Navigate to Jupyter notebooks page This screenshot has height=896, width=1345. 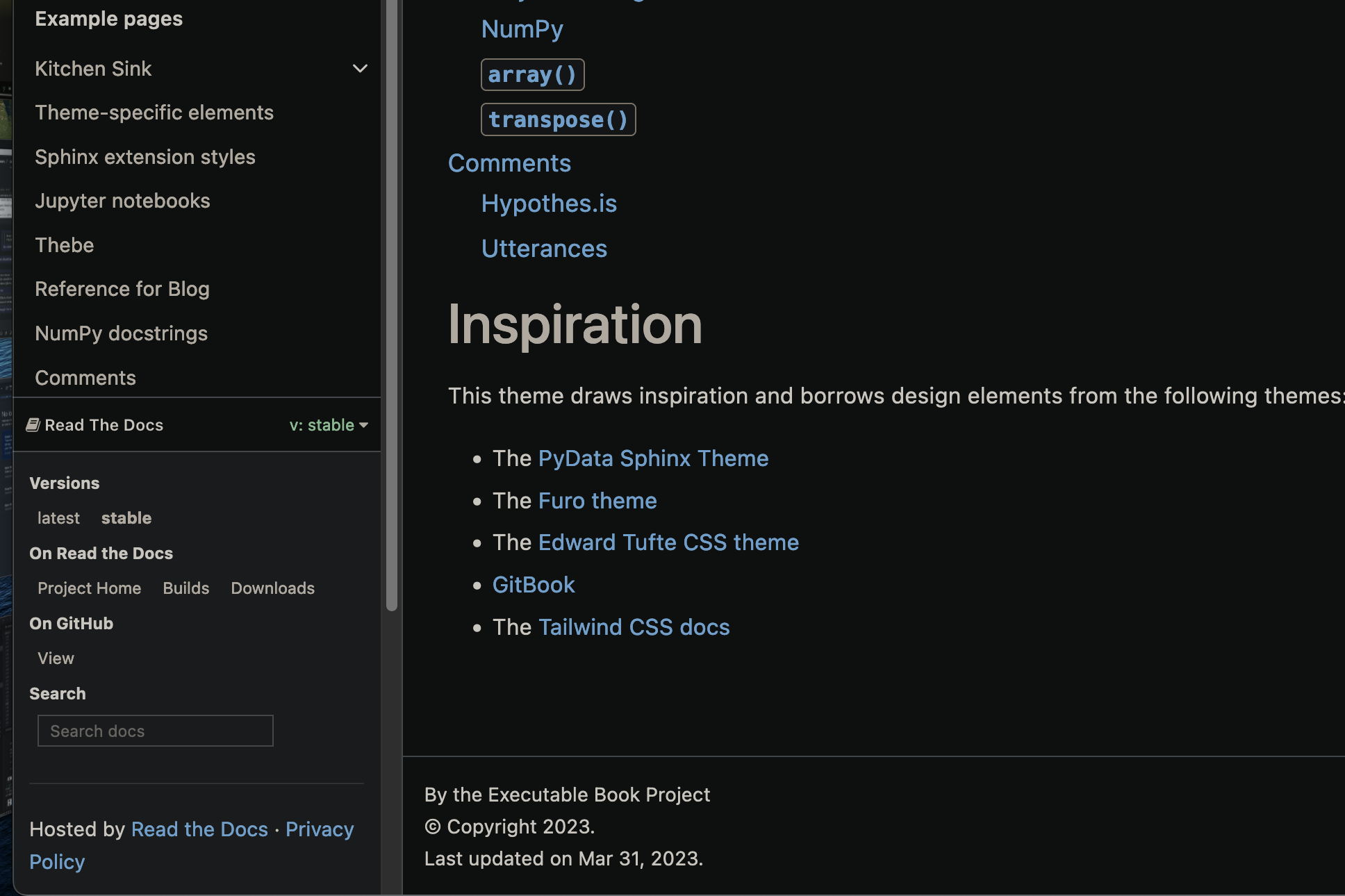122,201
